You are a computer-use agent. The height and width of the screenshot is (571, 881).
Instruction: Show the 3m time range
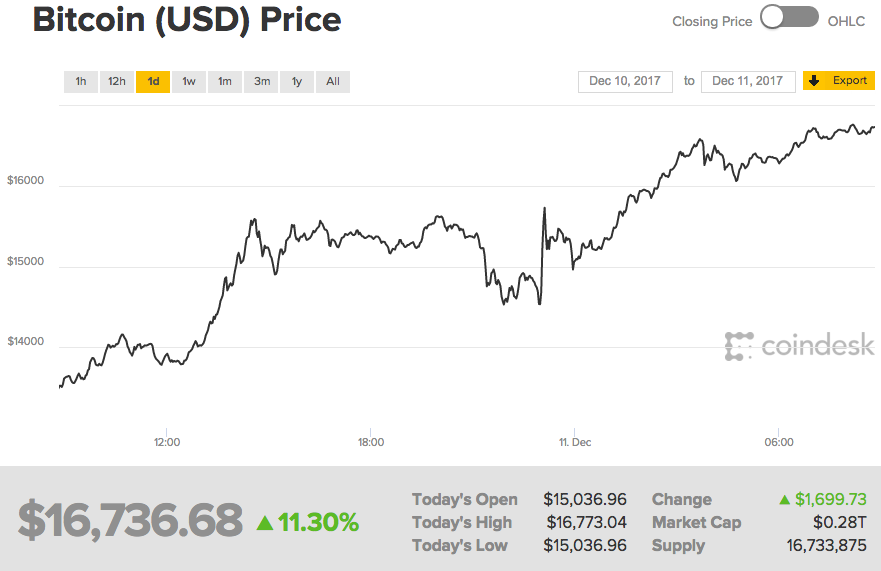tap(261, 81)
